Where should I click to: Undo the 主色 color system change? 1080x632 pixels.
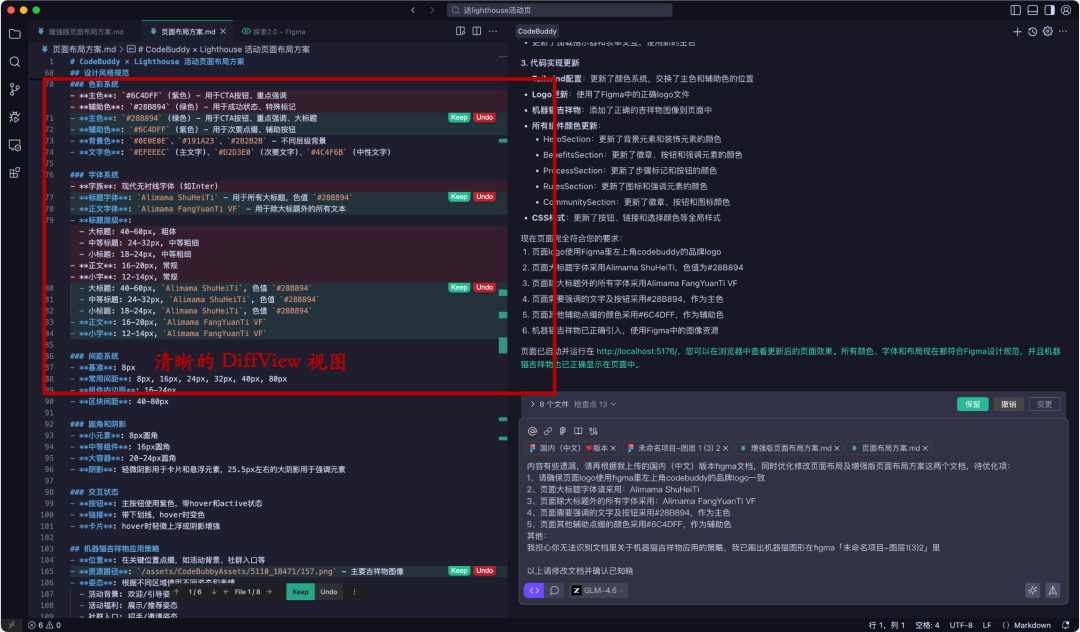pos(484,117)
